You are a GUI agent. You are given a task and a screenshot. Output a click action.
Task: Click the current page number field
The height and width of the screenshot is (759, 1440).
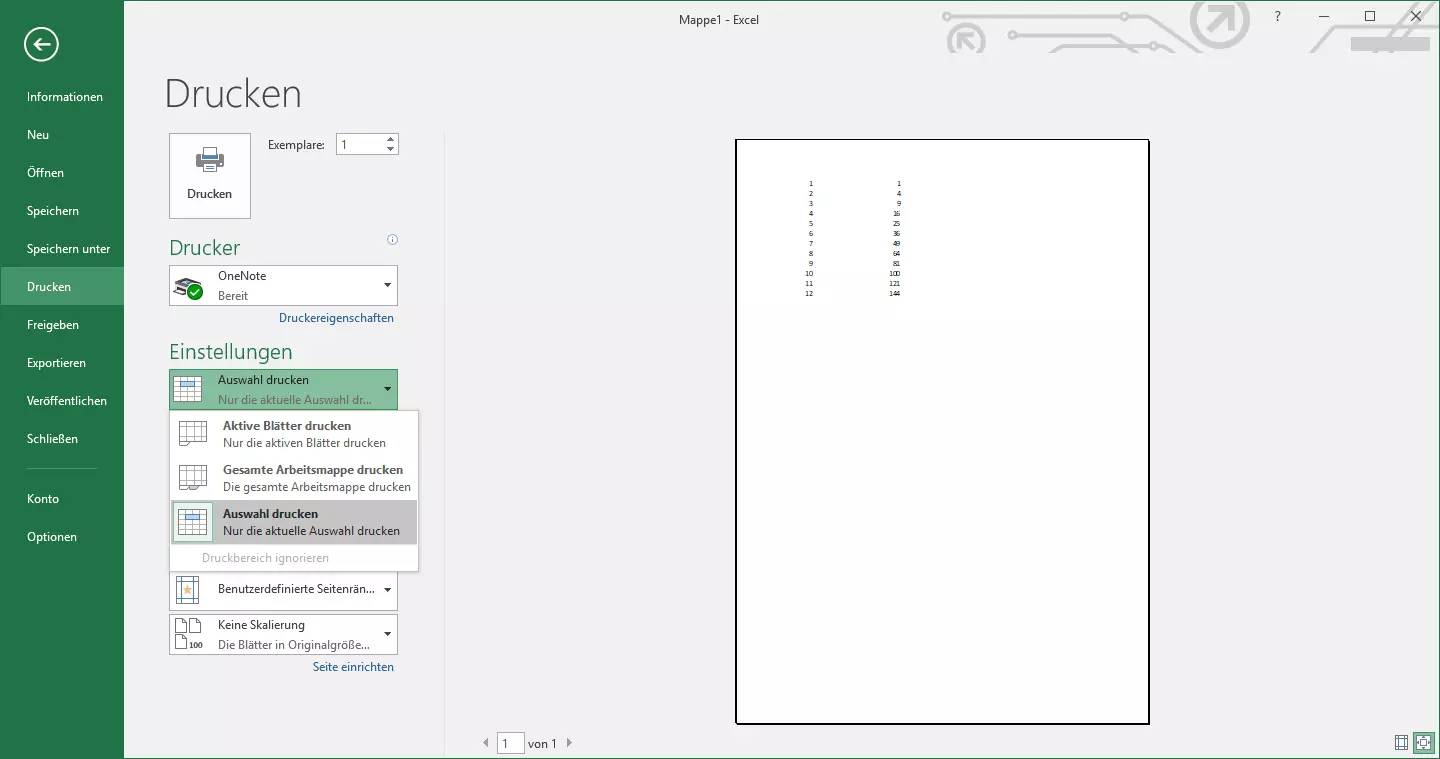(x=510, y=743)
